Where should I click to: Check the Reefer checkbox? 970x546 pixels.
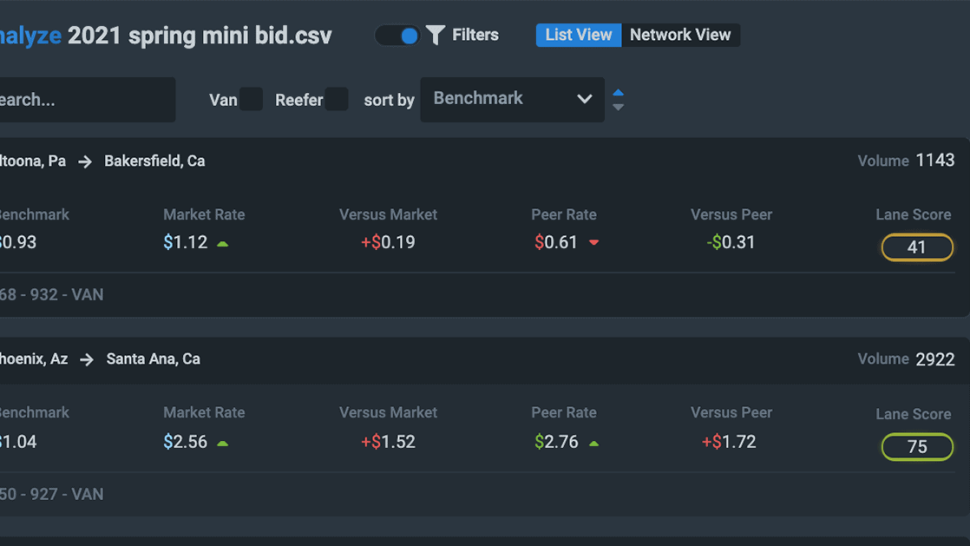pyautogui.click(x=337, y=99)
